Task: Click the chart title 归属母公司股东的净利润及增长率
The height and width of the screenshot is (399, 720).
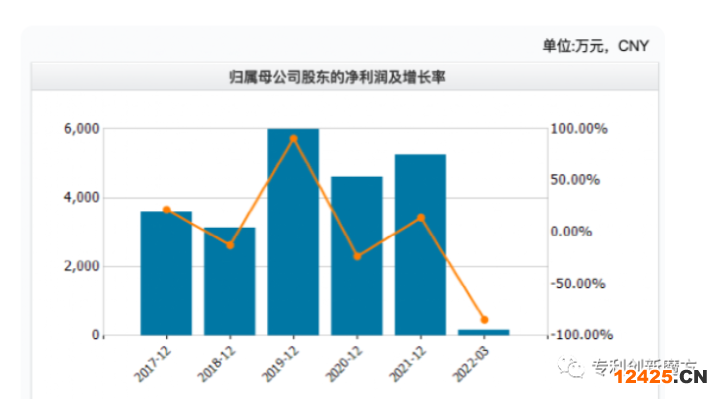Action: 337,77
